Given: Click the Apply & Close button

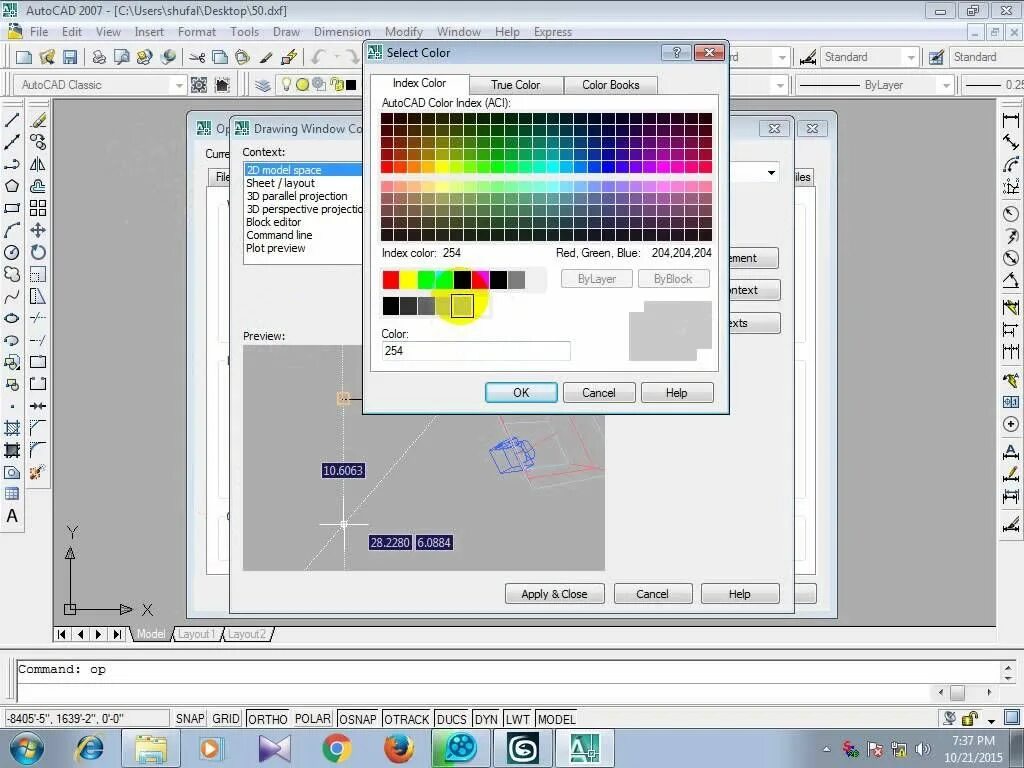Looking at the screenshot, I should pyautogui.click(x=554, y=594).
